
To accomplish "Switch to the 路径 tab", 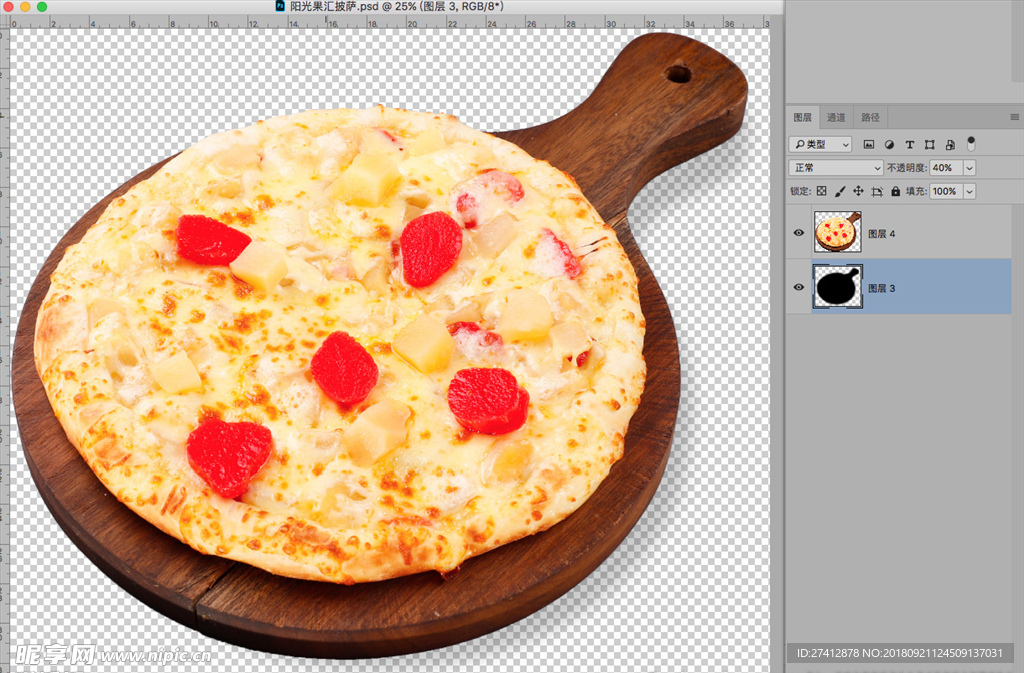I will pyautogui.click(x=870, y=118).
